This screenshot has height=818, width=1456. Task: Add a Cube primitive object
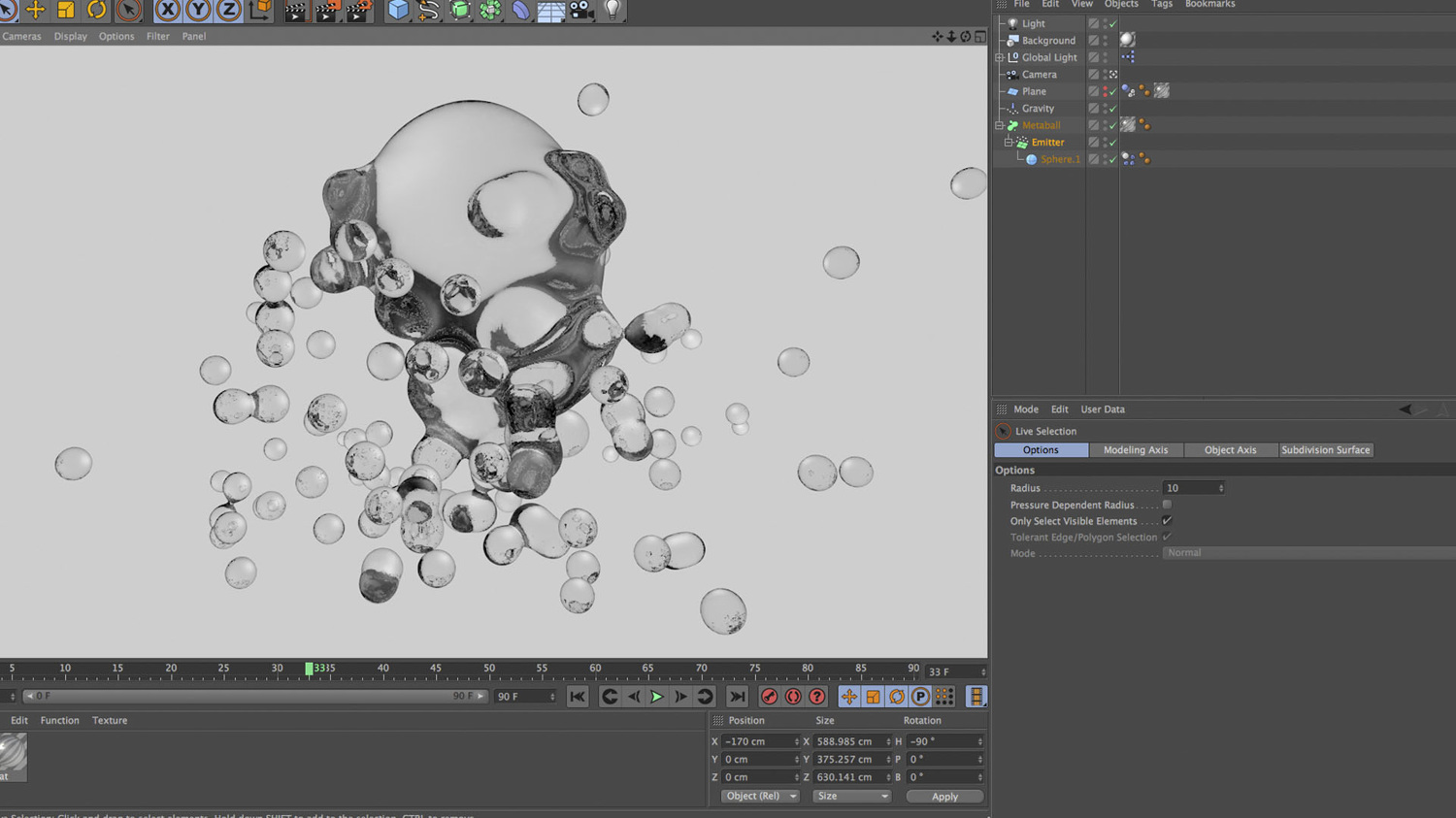tap(398, 10)
